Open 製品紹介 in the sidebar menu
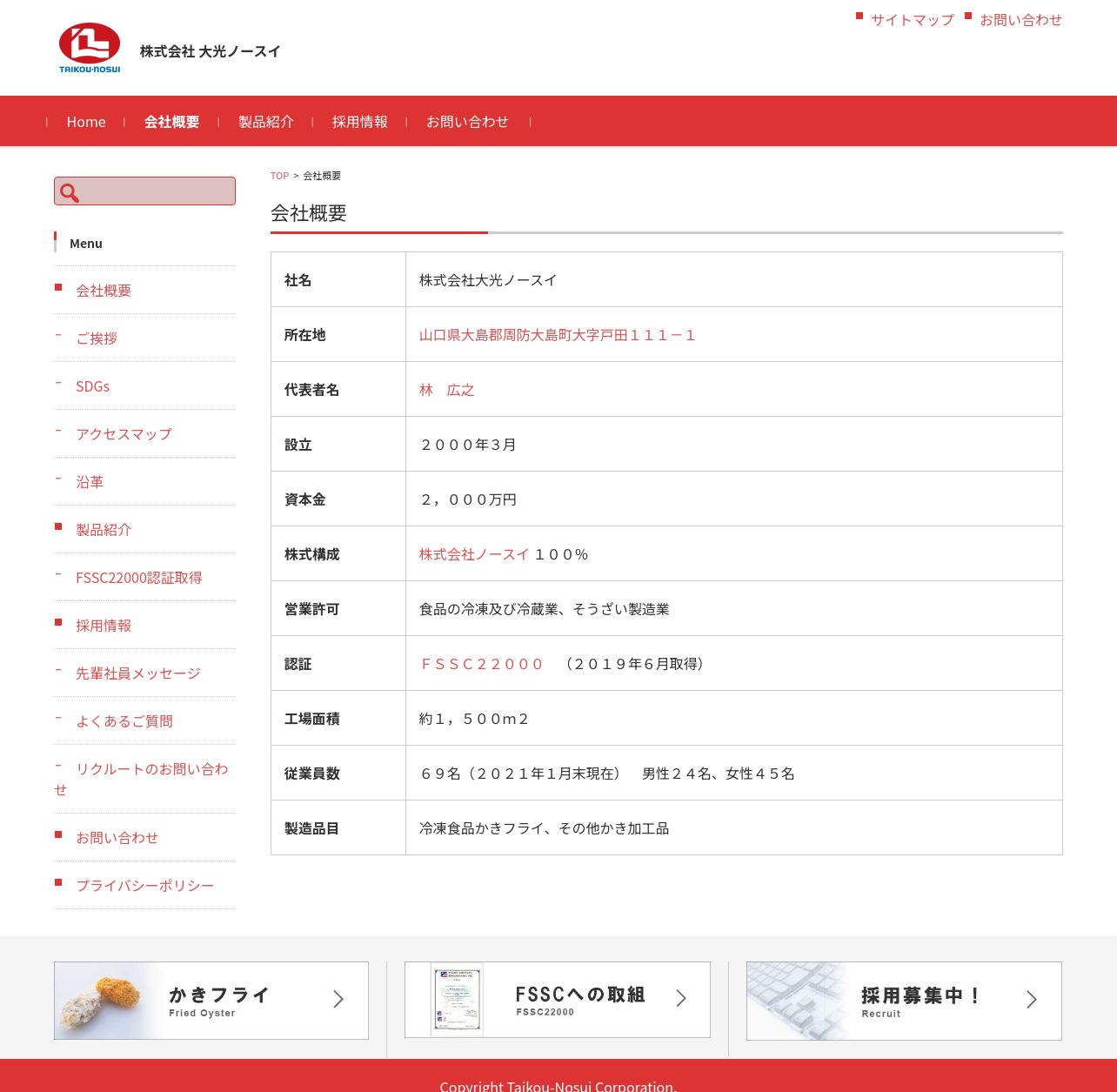This screenshot has width=1117, height=1092. click(x=104, y=530)
